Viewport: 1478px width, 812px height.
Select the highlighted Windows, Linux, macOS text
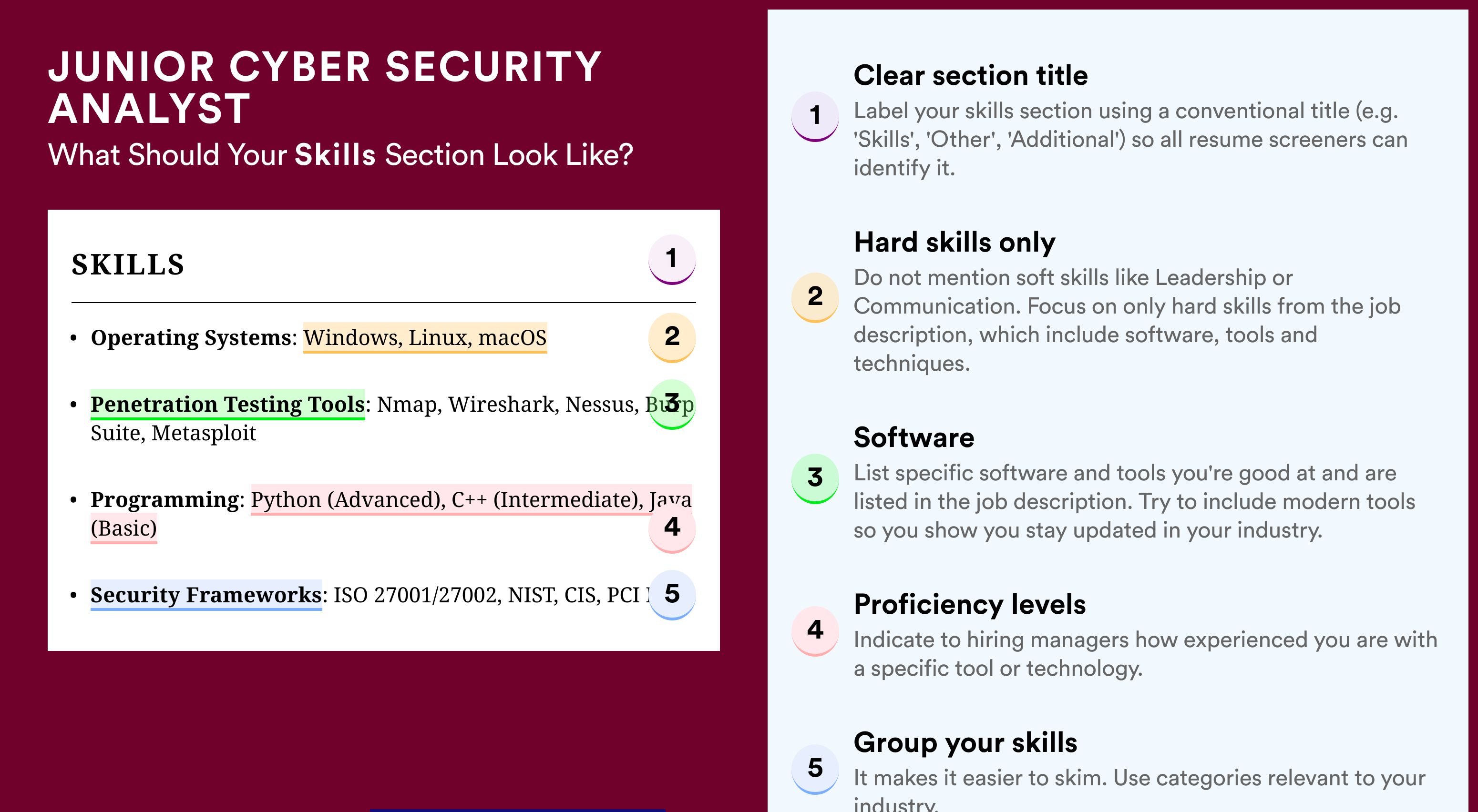pos(425,338)
